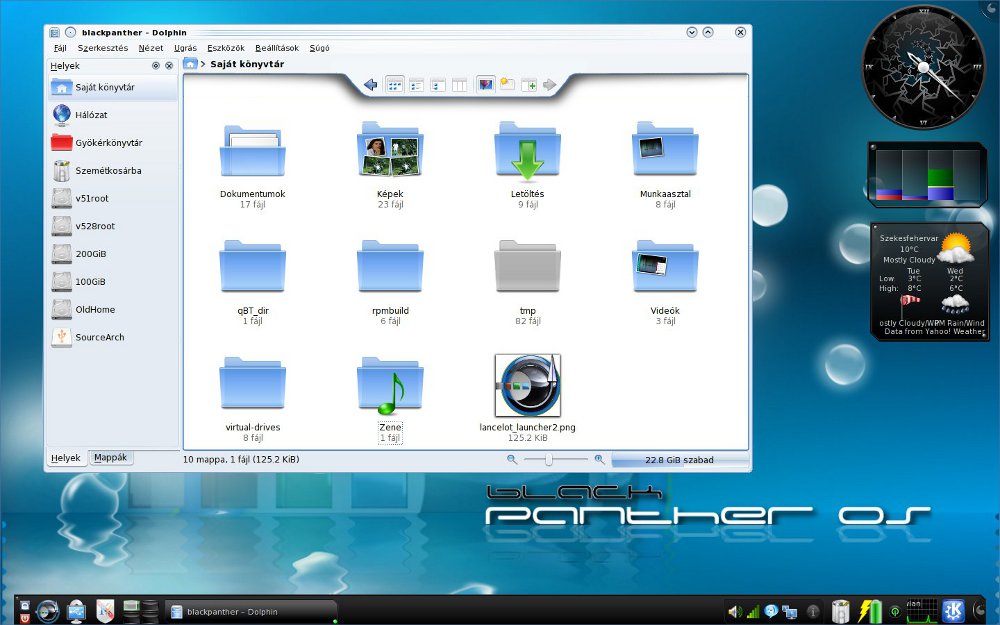Image resolution: width=1000 pixels, height=625 pixels.
Task: Select the SourceArch USB device
Action: point(113,337)
